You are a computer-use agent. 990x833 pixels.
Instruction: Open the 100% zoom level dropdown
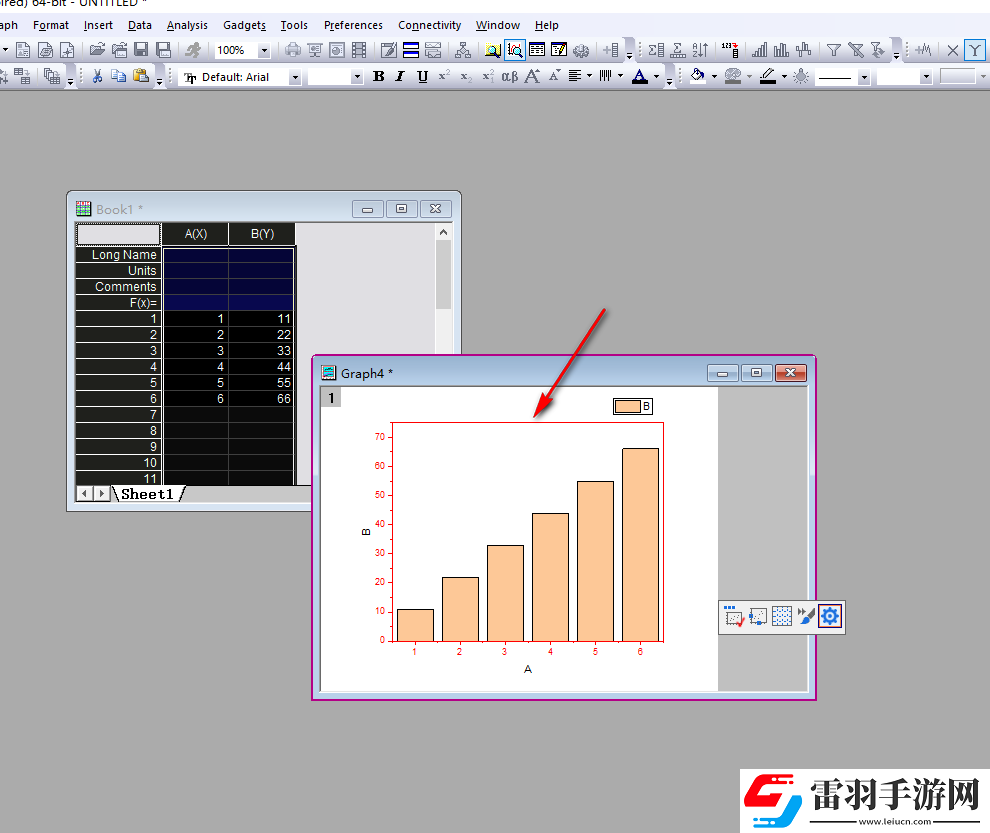click(x=264, y=50)
